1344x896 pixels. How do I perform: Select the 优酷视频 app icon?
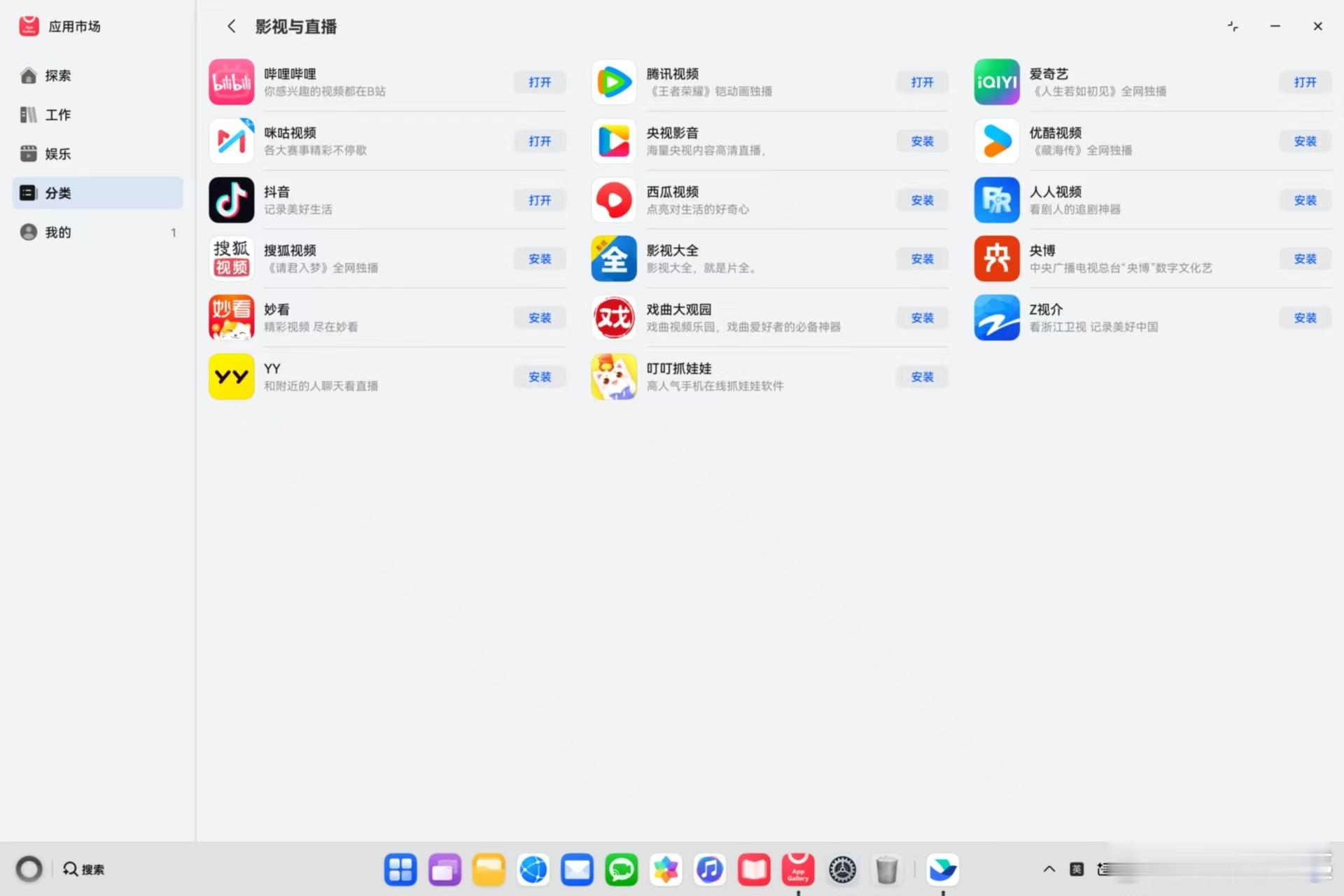pyautogui.click(x=996, y=141)
